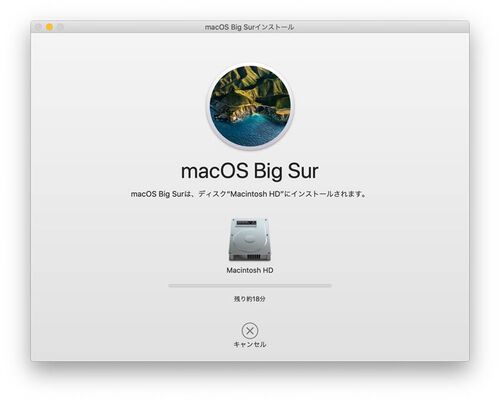Click the window title macOS Big Surインストール
This screenshot has width=500, height=402.
point(249,27)
